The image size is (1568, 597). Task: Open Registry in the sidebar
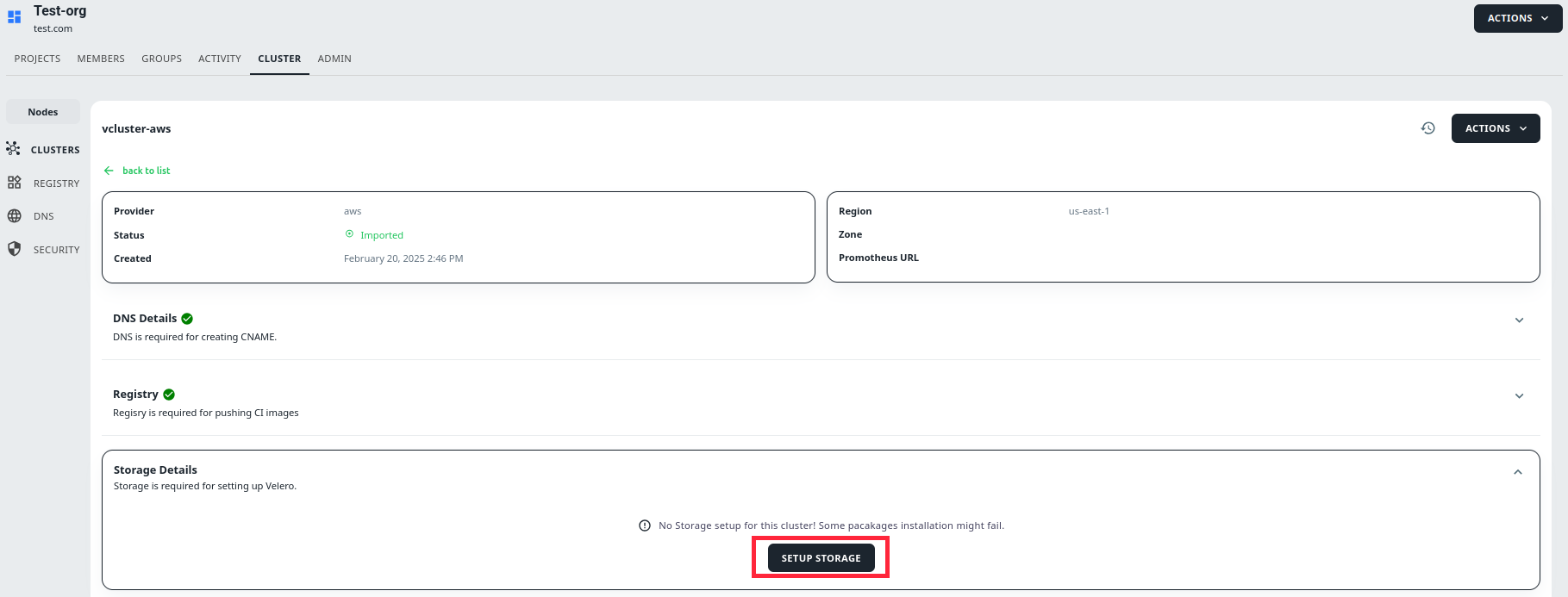(56, 183)
